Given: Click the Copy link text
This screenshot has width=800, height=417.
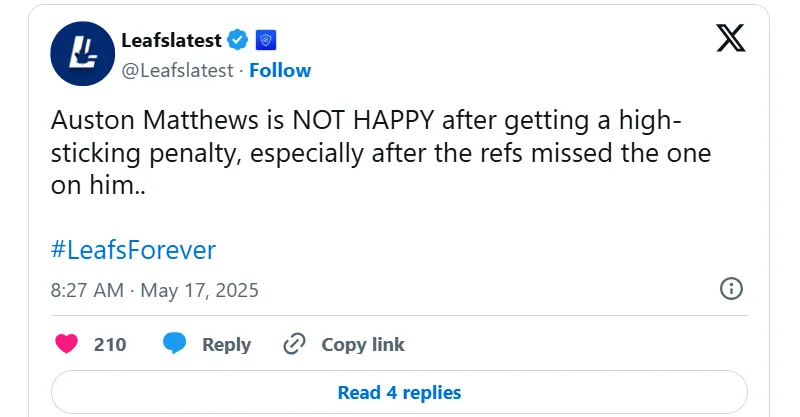Looking at the screenshot, I should (363, 345).
